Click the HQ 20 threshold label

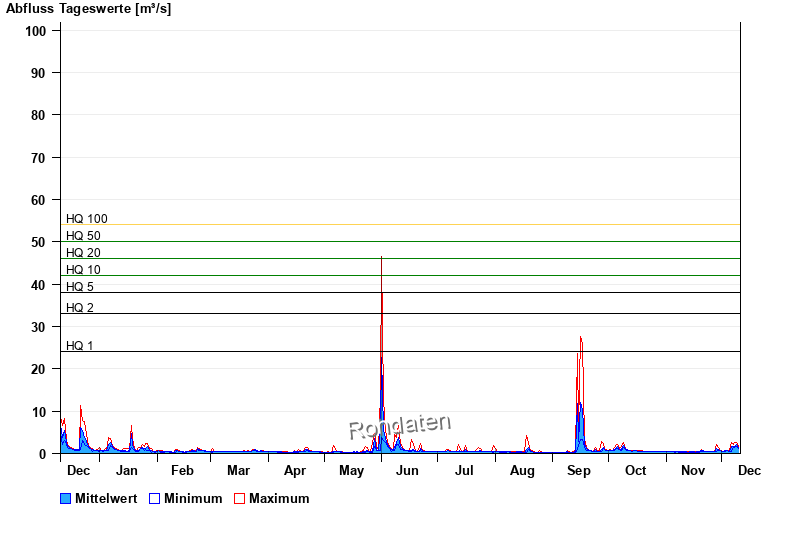pos(83,253)
